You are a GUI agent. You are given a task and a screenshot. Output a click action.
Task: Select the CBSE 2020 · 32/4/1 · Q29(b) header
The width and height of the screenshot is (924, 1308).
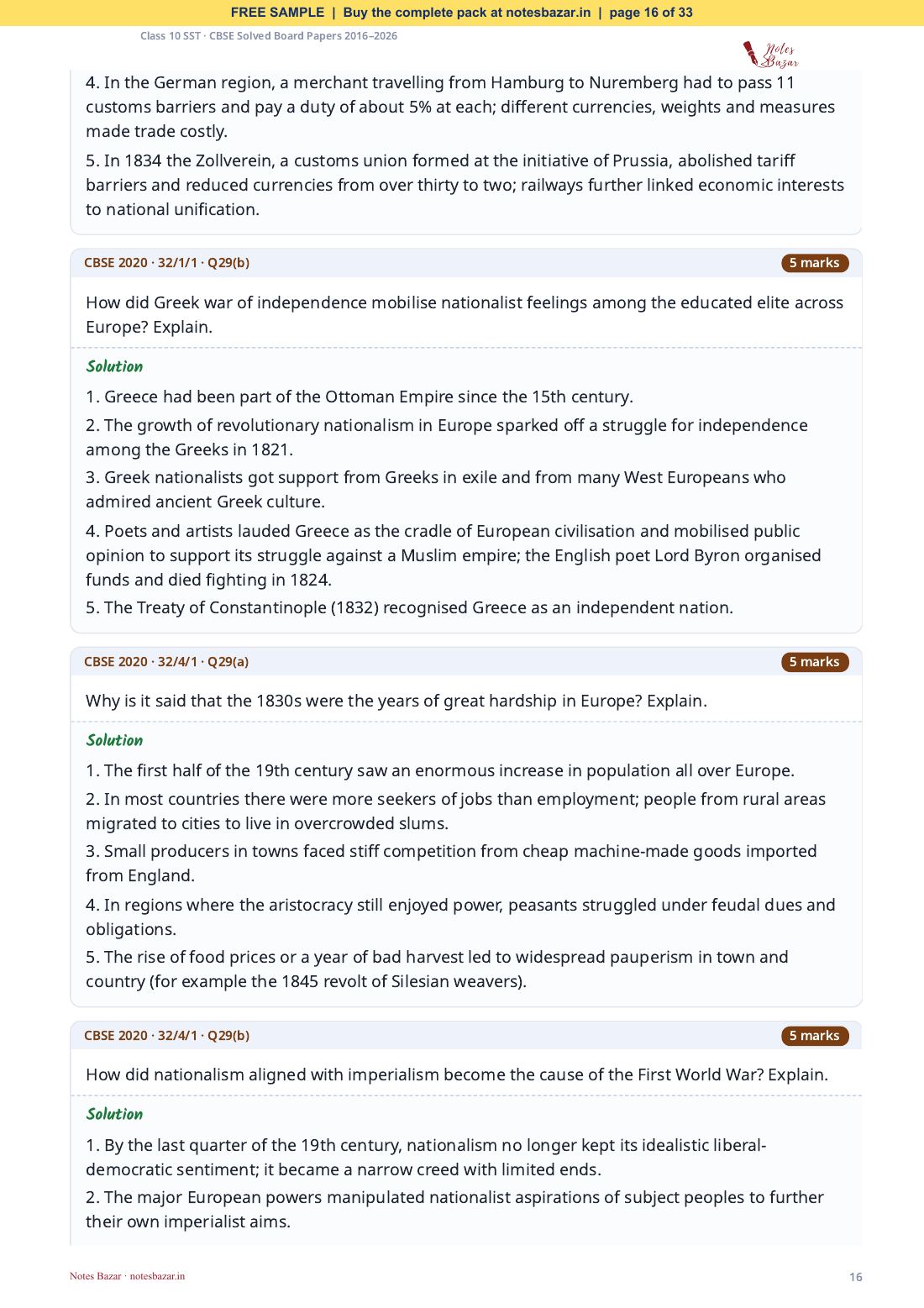click(x=166, y=1036)
